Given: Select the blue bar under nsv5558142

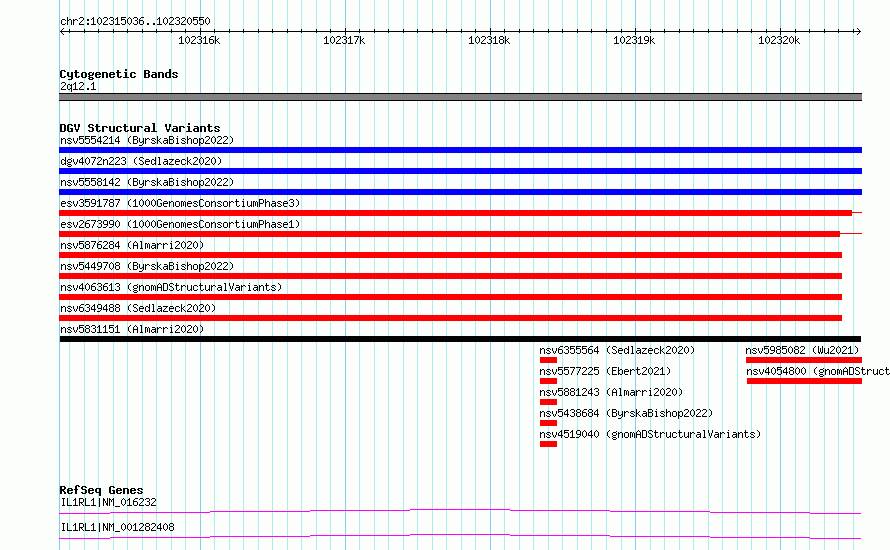Looking at the screenshot, I should click(x=460, y=192).
